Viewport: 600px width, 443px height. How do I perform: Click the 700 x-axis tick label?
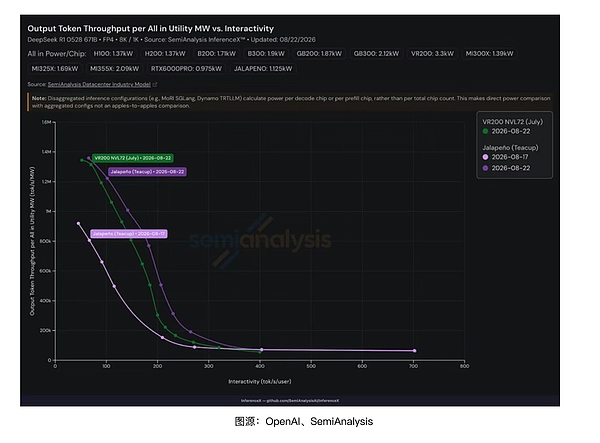coord(413,366)
